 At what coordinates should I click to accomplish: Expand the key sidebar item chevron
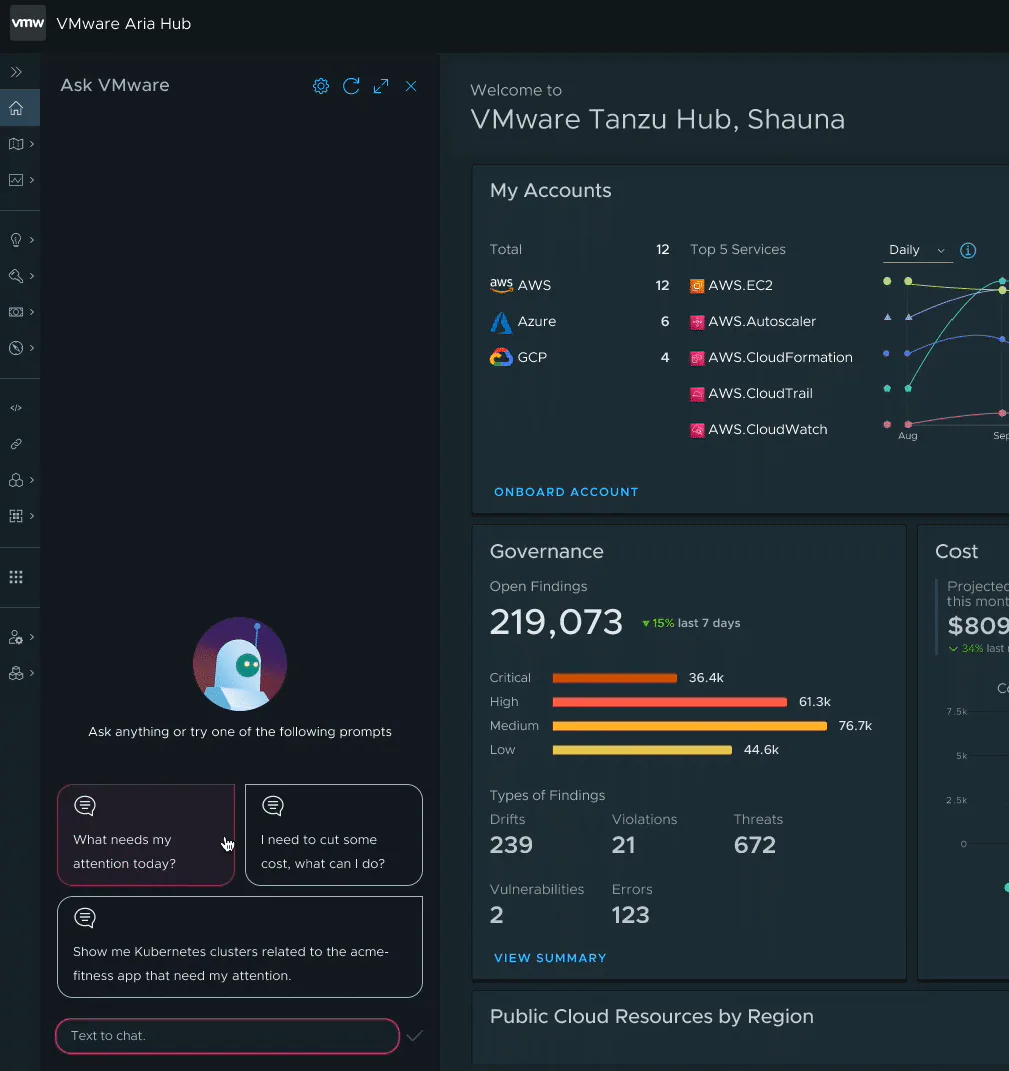point(31,276)
